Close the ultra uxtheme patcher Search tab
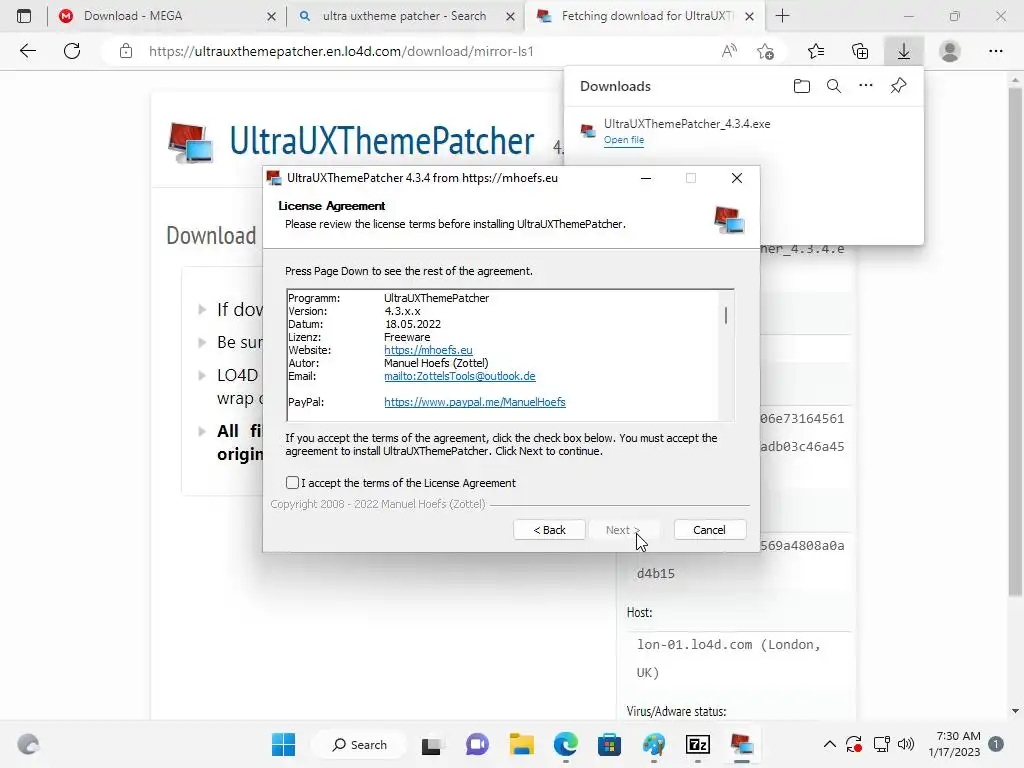The height and width of the screenshot is (768, 1024). 510,16
